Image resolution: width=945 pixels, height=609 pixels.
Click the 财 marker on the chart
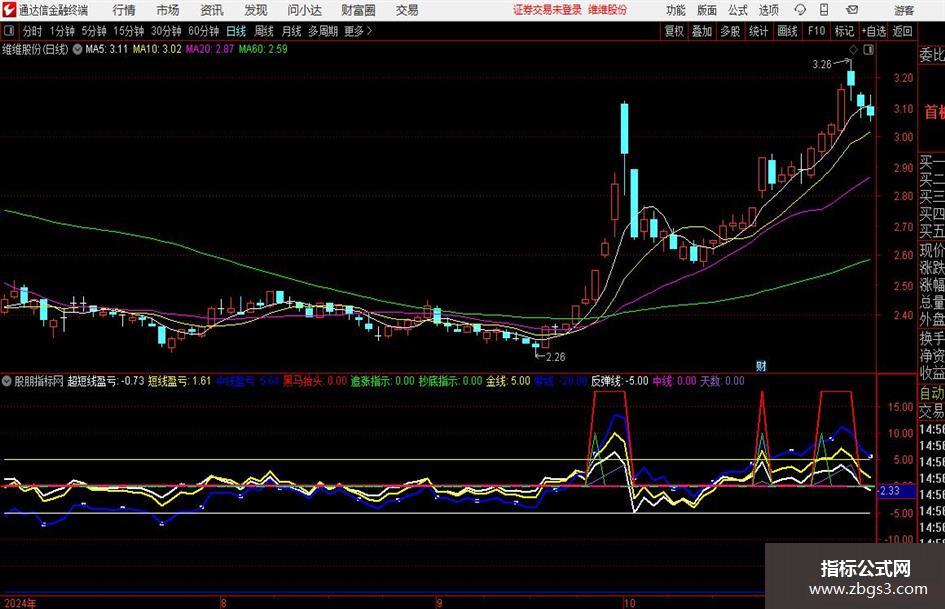point(761,366)
